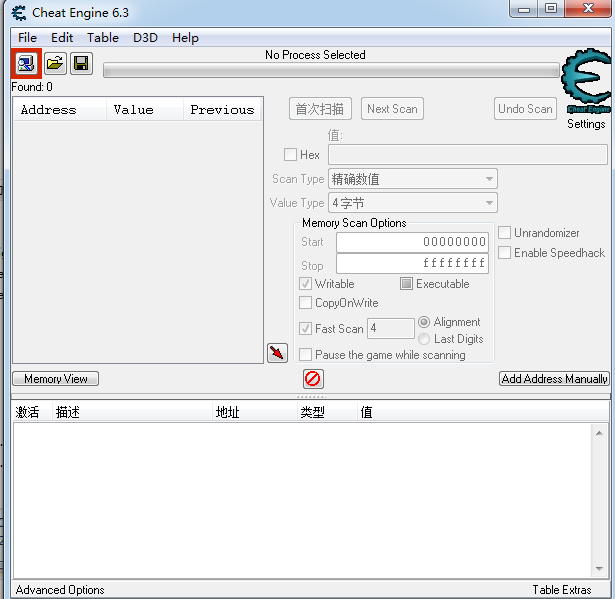Maximize the Cheat Engine window
This screenshot has height=599, width=615.
coord(551,9)
